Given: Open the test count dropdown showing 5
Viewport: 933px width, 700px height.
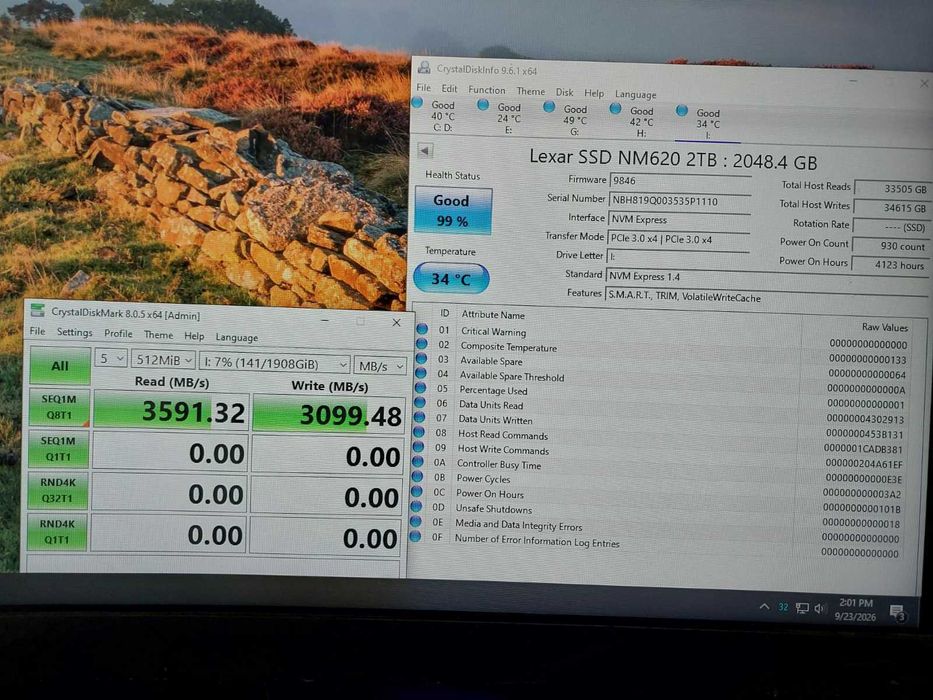Looking at the screenshot, I should point(111,358).
